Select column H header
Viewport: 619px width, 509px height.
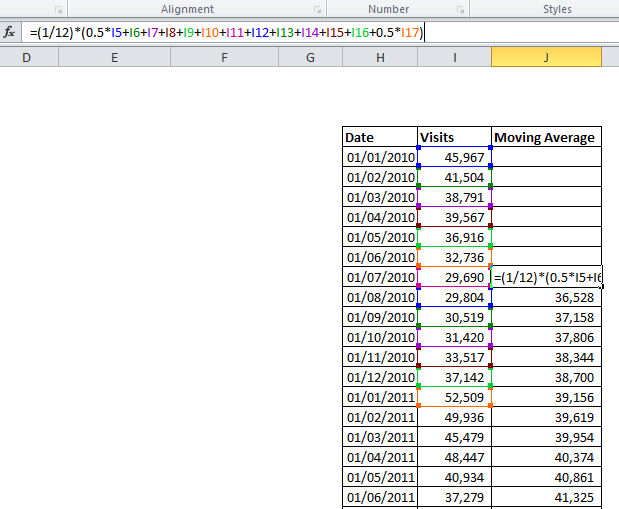[x=380, y=58]
